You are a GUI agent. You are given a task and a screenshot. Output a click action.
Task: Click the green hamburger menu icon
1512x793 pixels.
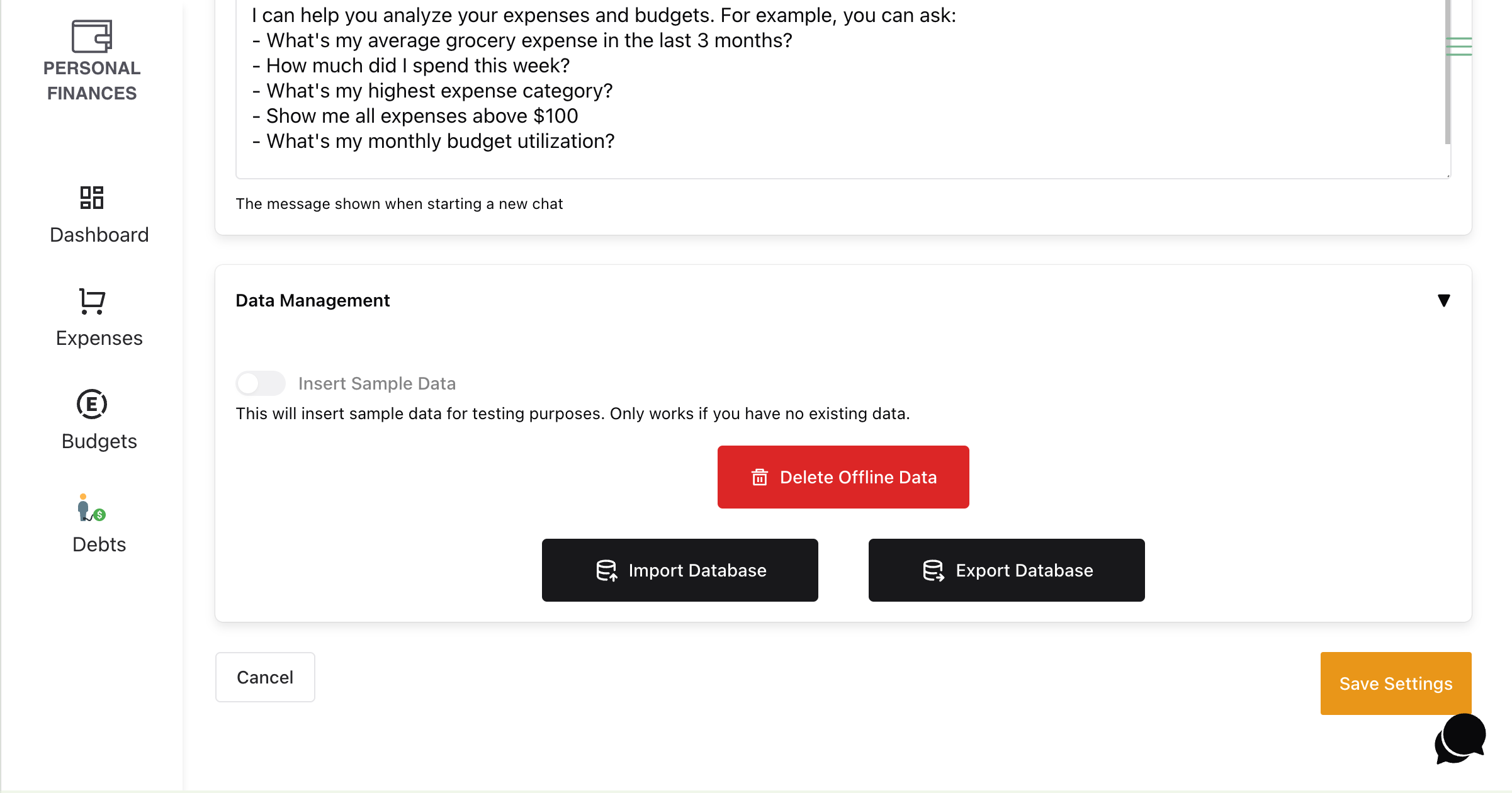(x=1458, y=47)
